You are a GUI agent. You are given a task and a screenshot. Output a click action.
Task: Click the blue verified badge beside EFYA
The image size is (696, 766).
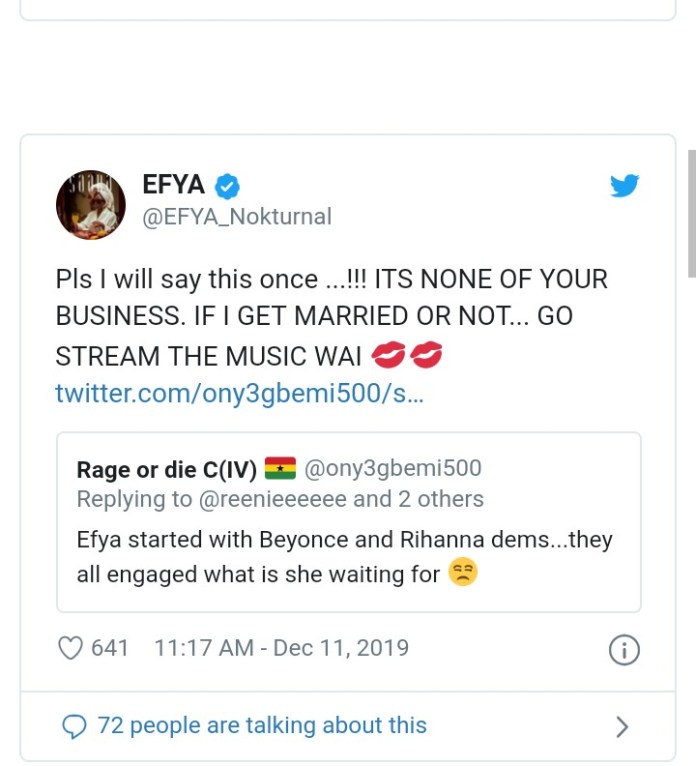228,186
